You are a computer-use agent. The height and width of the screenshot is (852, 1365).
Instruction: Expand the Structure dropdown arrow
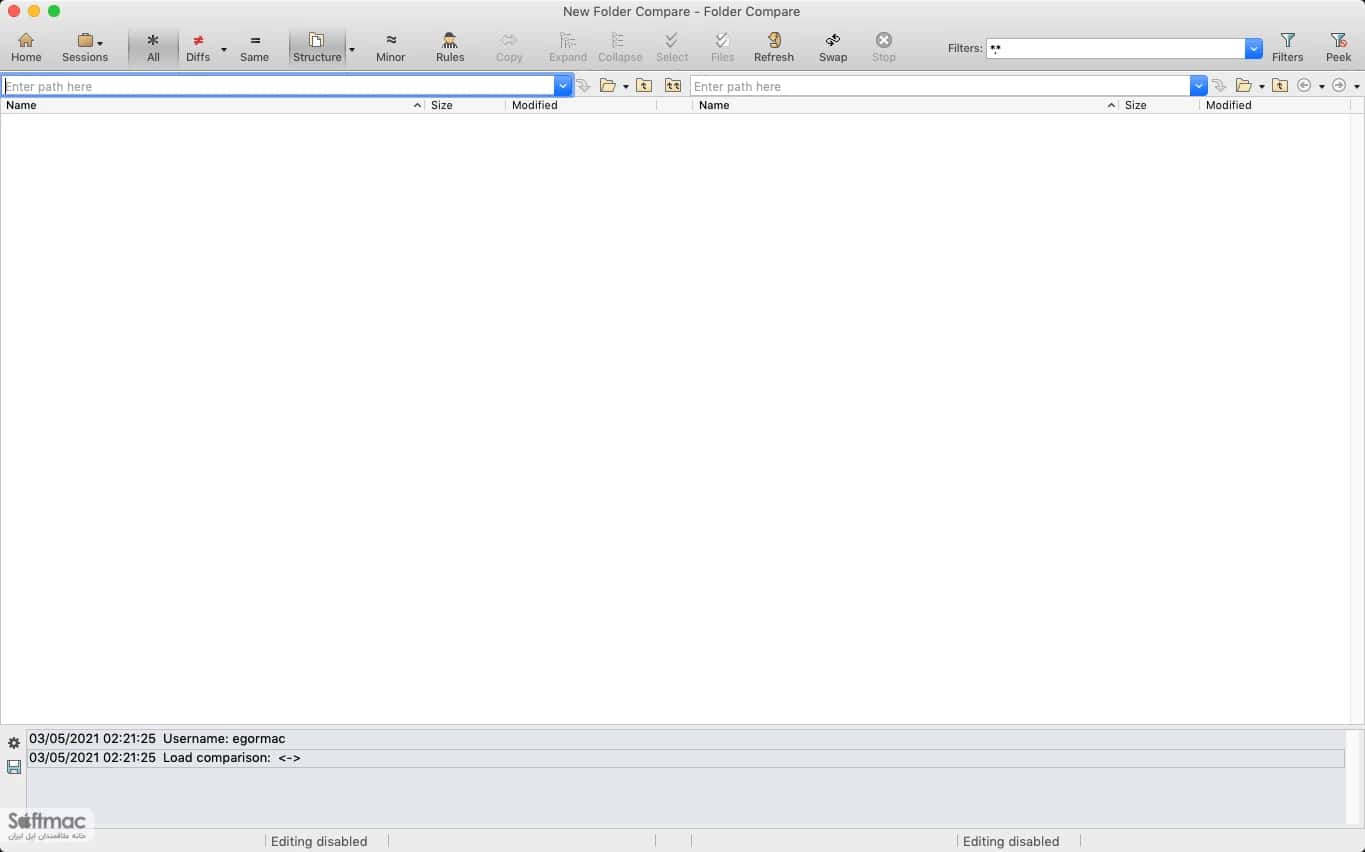pos(351,49)
